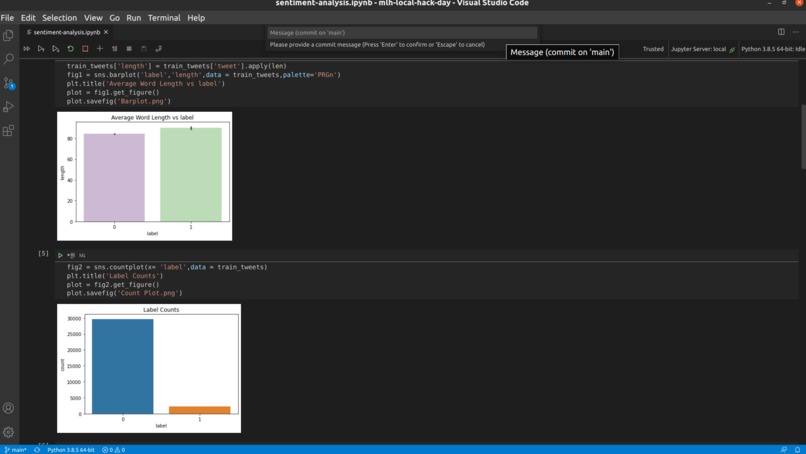Run cell 5 with the green play icon
This screenshot has height=454, width=806.
coord(60,255)
